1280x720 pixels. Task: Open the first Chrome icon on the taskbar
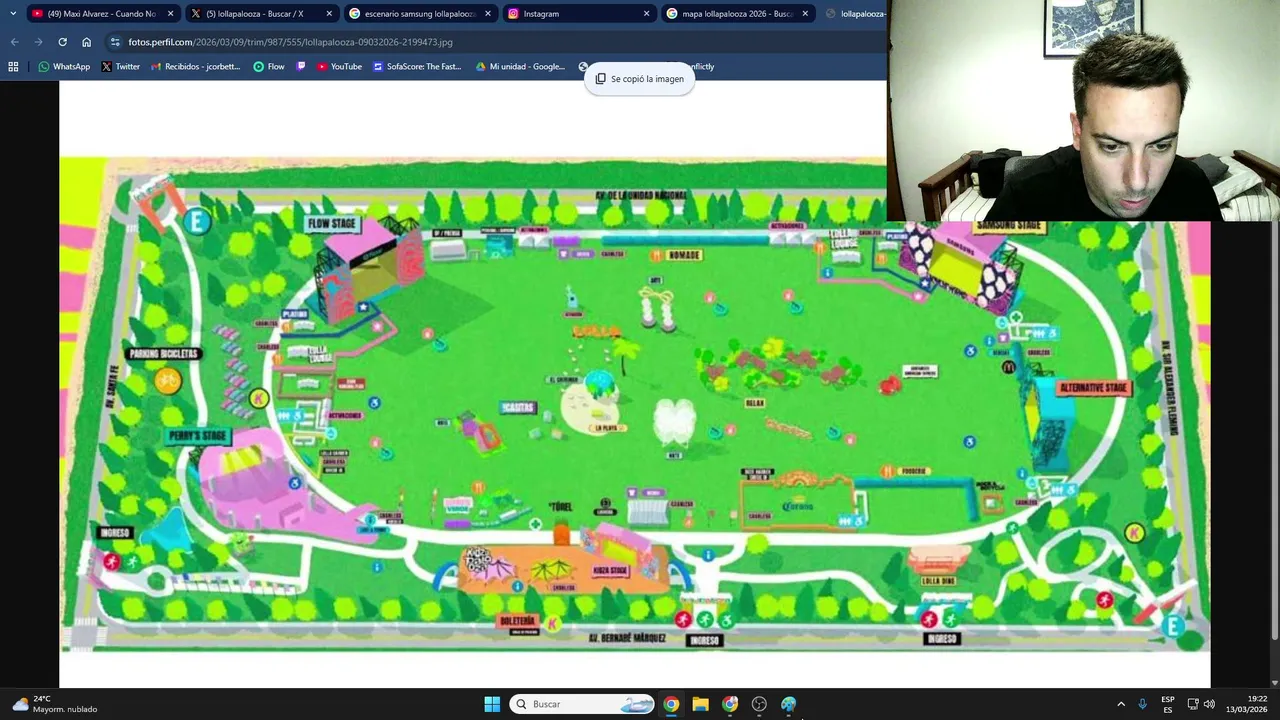(x=671, y=704)
